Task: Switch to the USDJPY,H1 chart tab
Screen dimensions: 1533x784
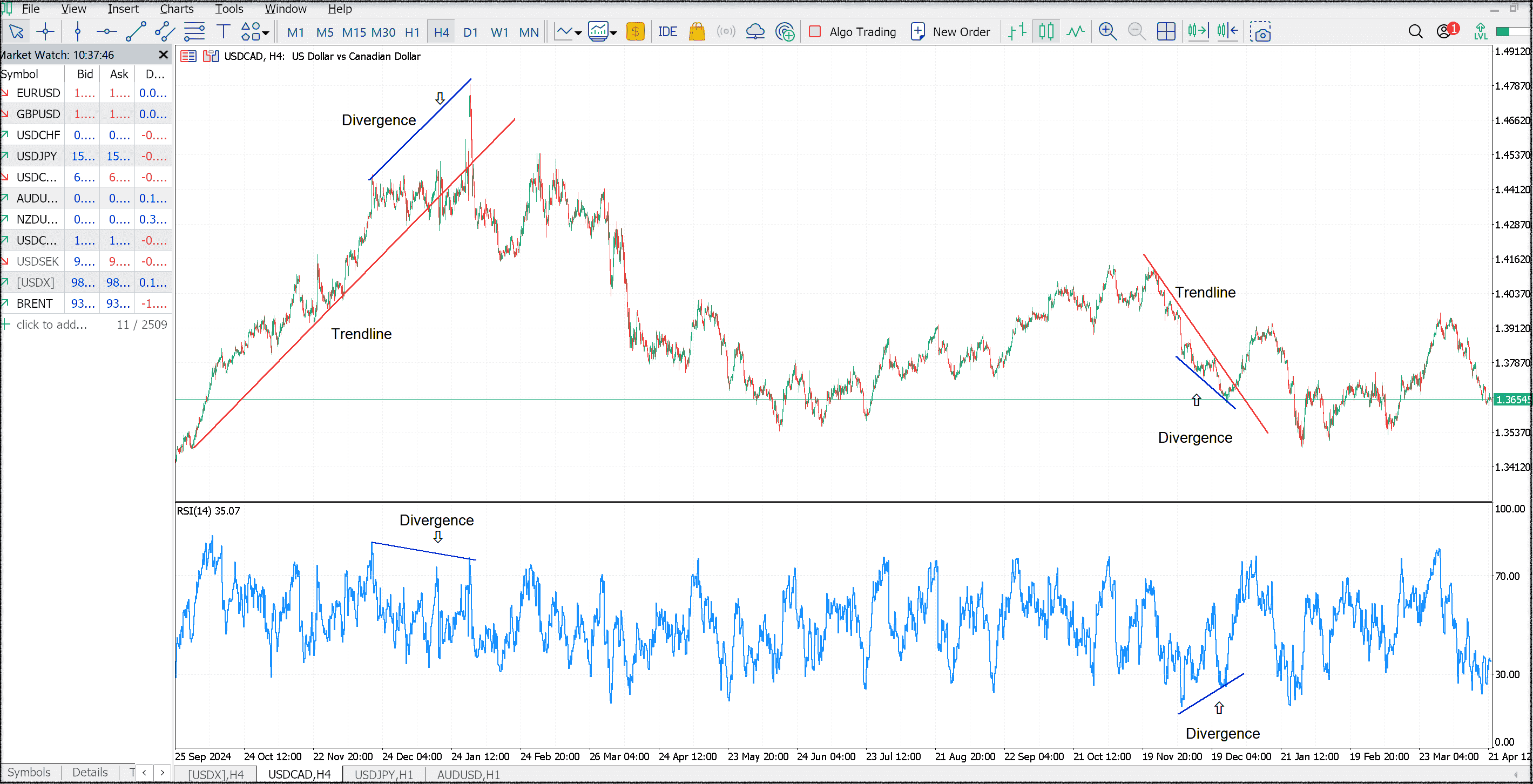Action: click(x=384, y=774)
